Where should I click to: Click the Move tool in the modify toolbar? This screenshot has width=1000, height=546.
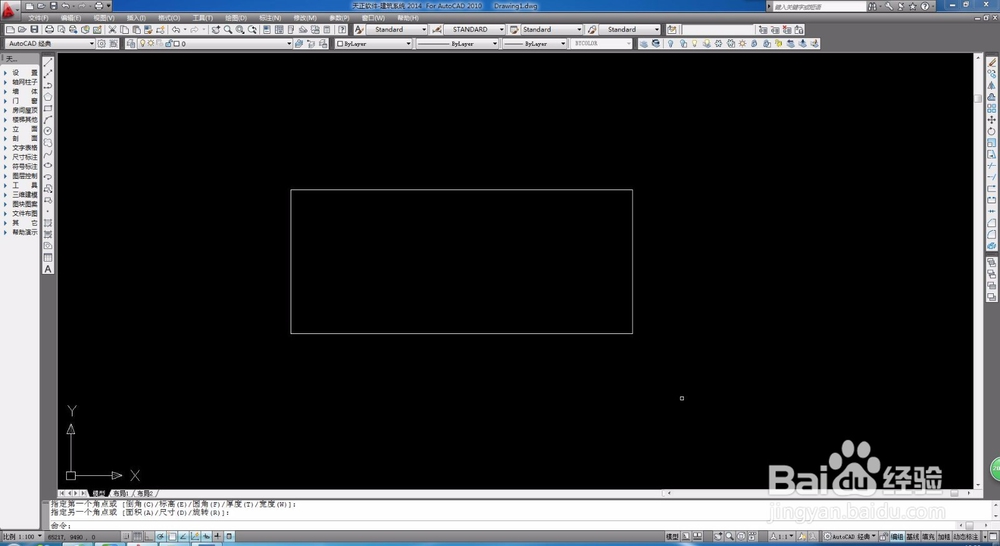[991, 119]
